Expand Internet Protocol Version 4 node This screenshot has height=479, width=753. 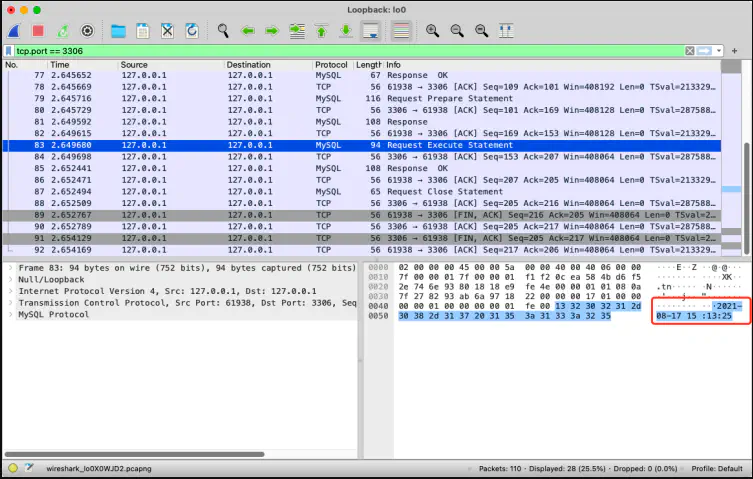pyautogui.click(x=11, y=291)
